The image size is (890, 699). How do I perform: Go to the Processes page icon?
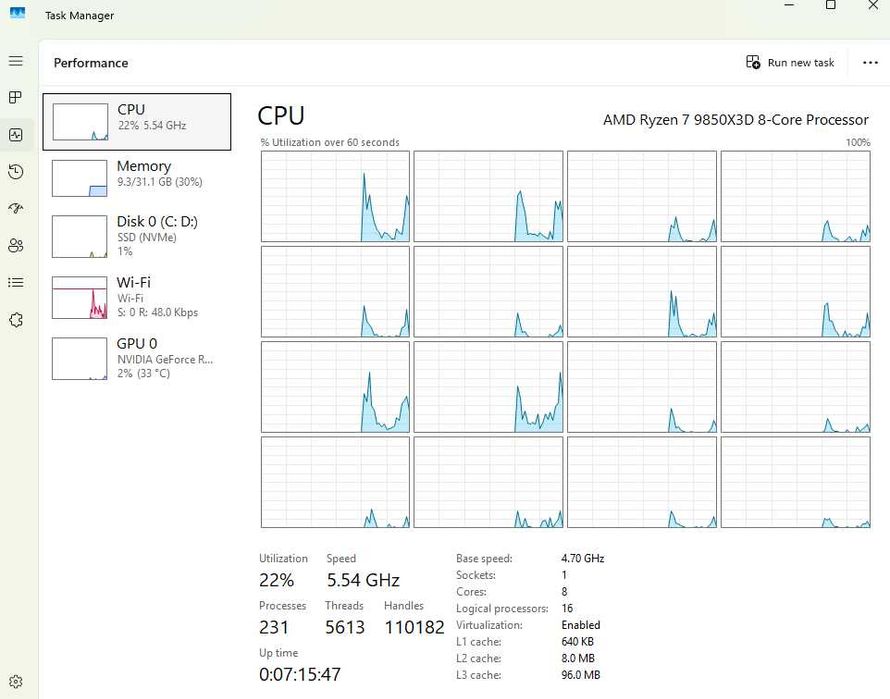15,97
